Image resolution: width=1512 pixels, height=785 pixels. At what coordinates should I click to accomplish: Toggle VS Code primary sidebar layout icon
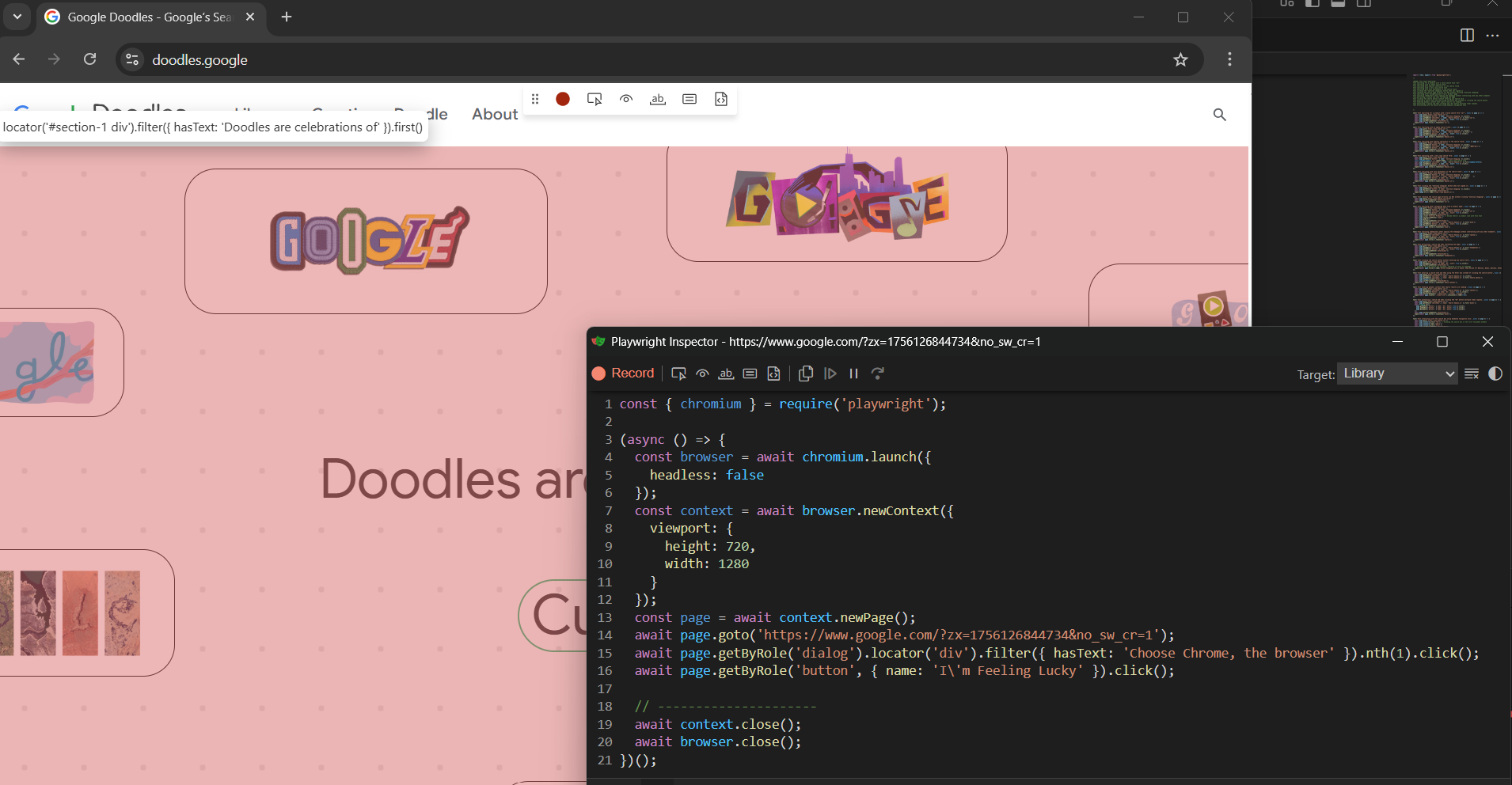(1313, 3)
